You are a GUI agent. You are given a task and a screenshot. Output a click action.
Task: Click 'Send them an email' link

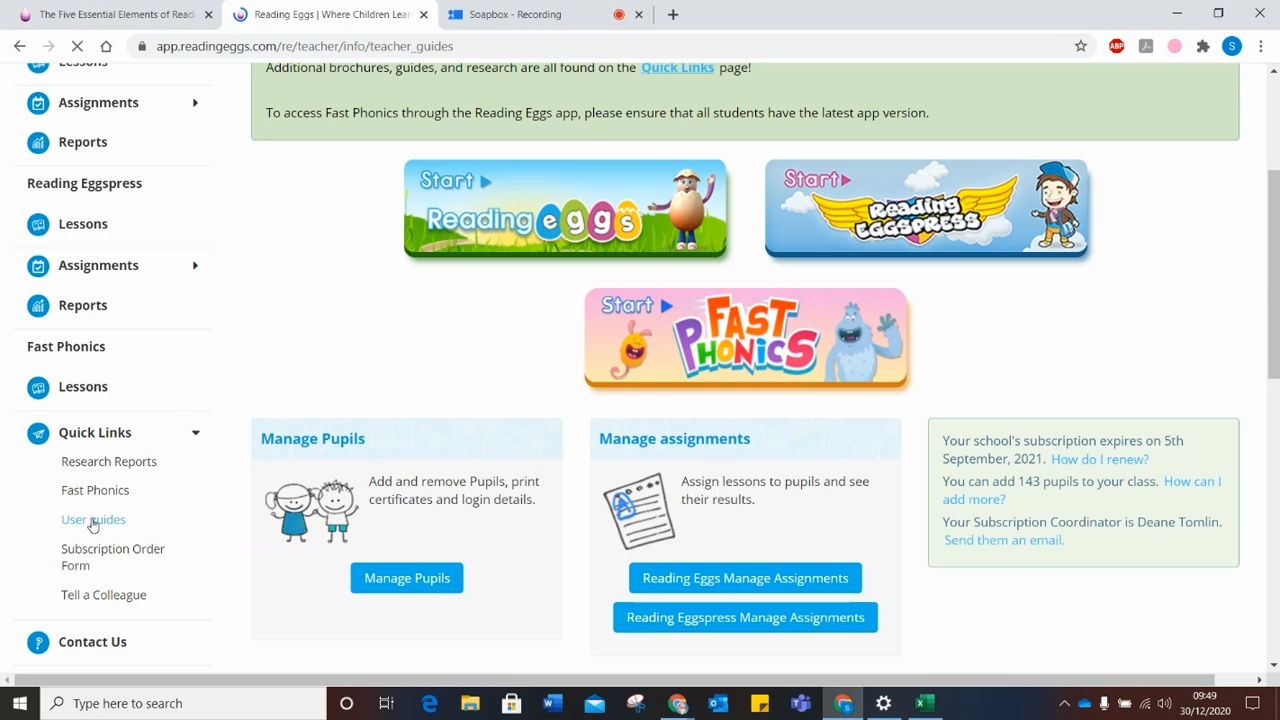pyautogui.click(x=1004, y=540)
